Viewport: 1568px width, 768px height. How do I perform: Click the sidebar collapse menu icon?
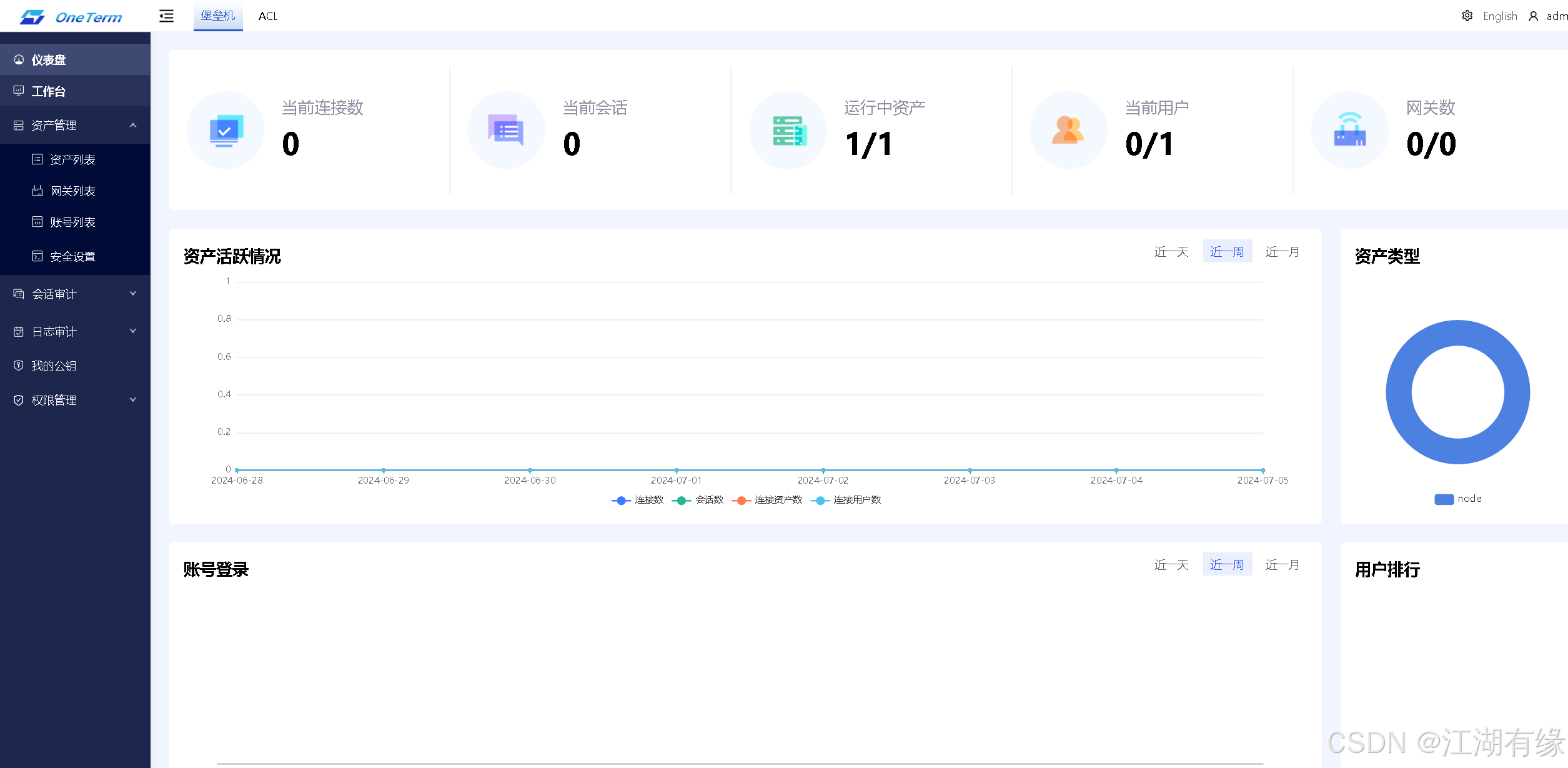tap(166, 16)
